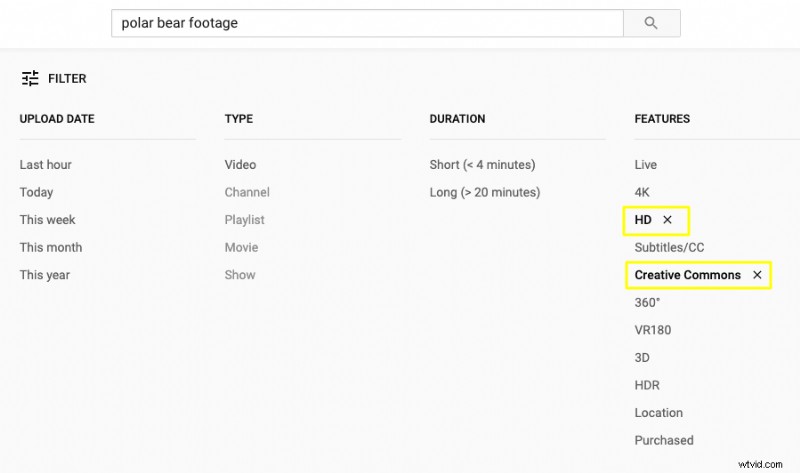Filter uploads by This year
The width and height of the screenshot is (800, 473).
coord(44,275)
